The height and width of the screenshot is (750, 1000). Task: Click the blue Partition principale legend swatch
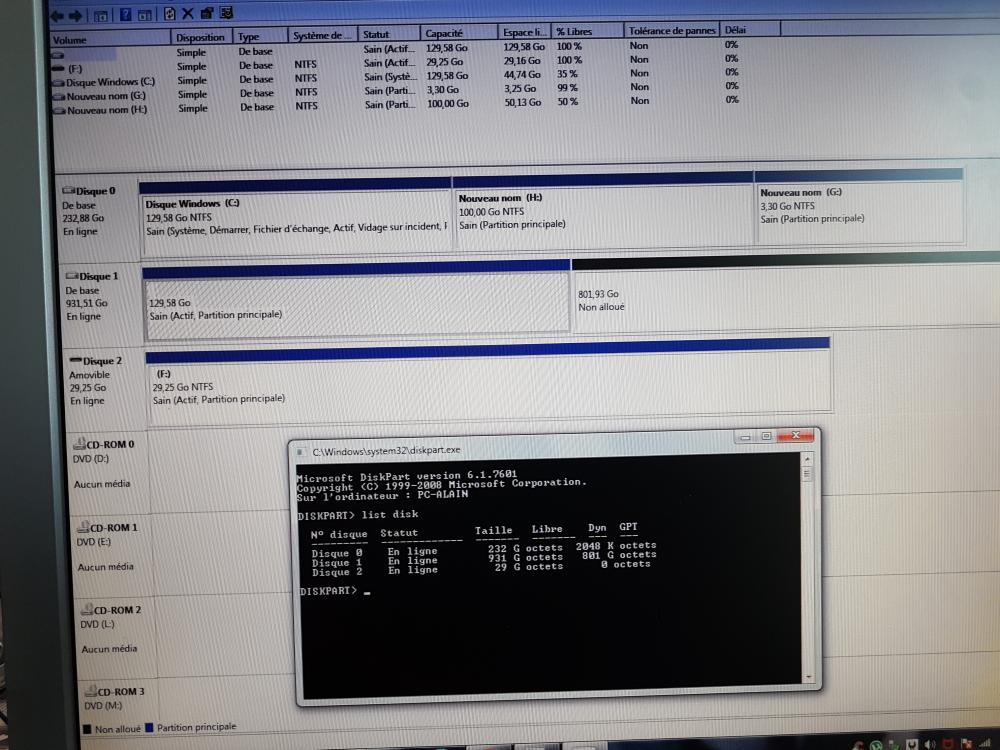[x=149, y=728]
